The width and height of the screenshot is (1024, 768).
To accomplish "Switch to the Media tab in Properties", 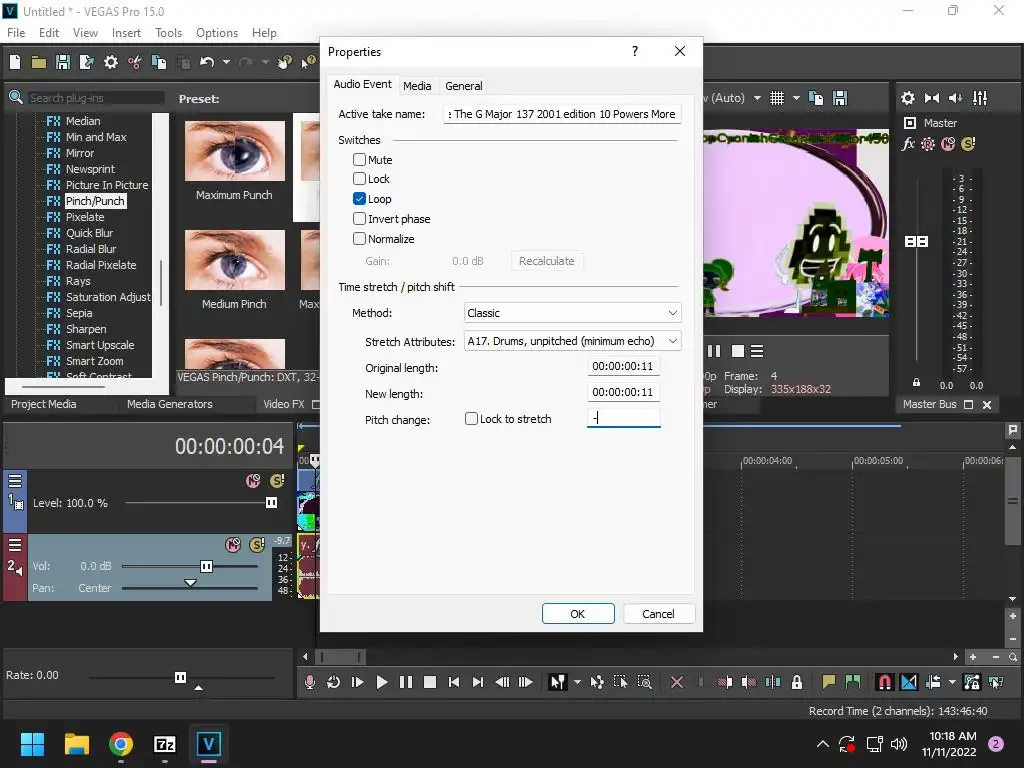I will 417,86.
